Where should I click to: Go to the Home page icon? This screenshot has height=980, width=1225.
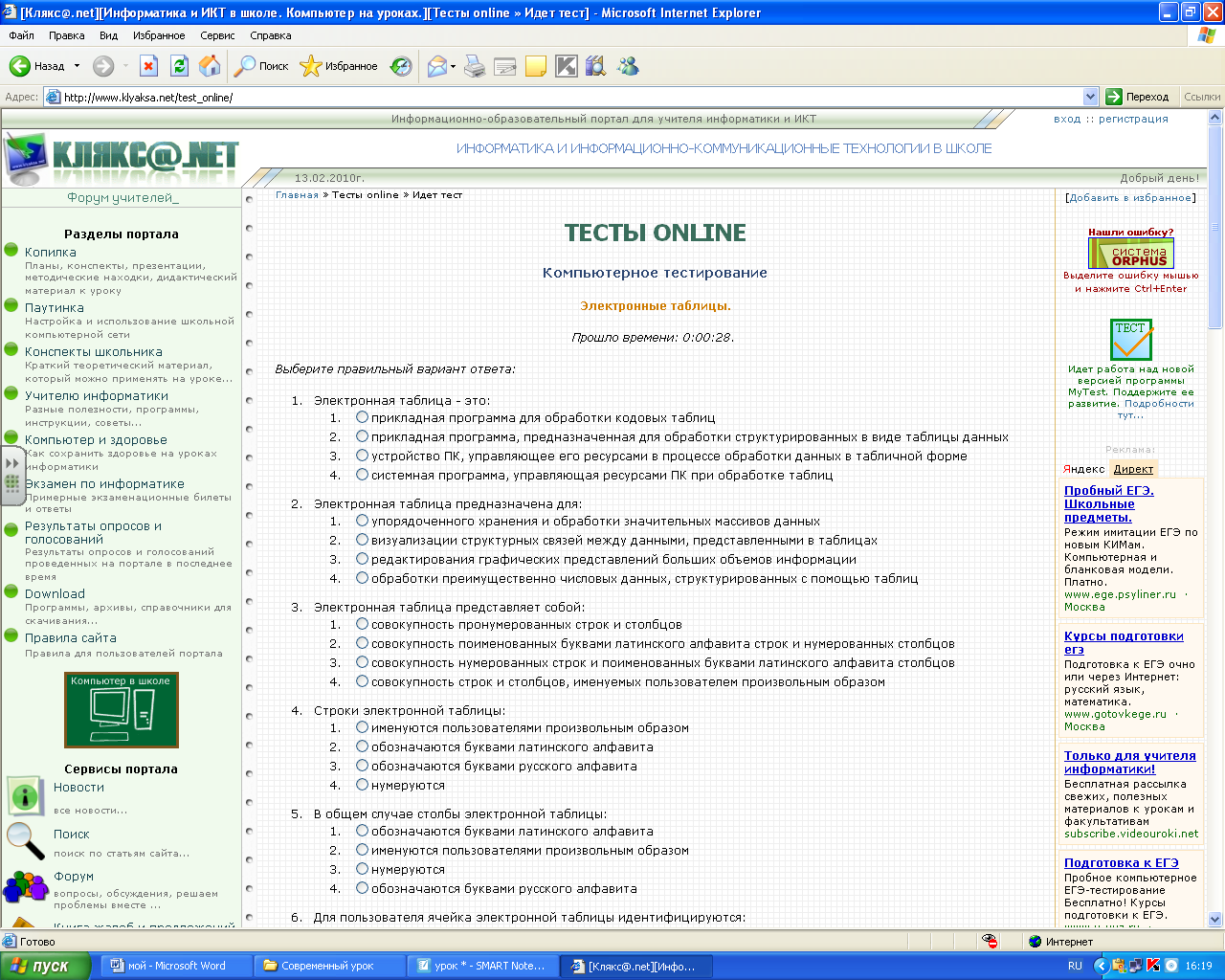pyautogui.click(x=210, y=66)
